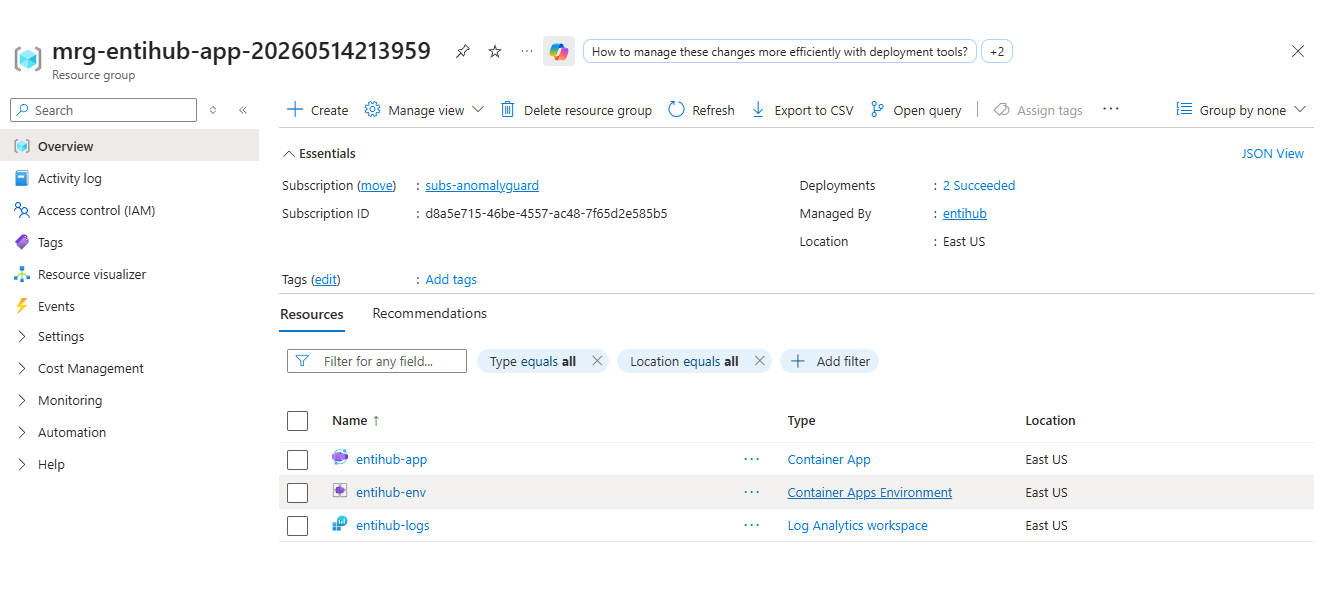1327x601 pixels.
Task: Open 2 Succeeded deployments link
Action: [979, 185]
